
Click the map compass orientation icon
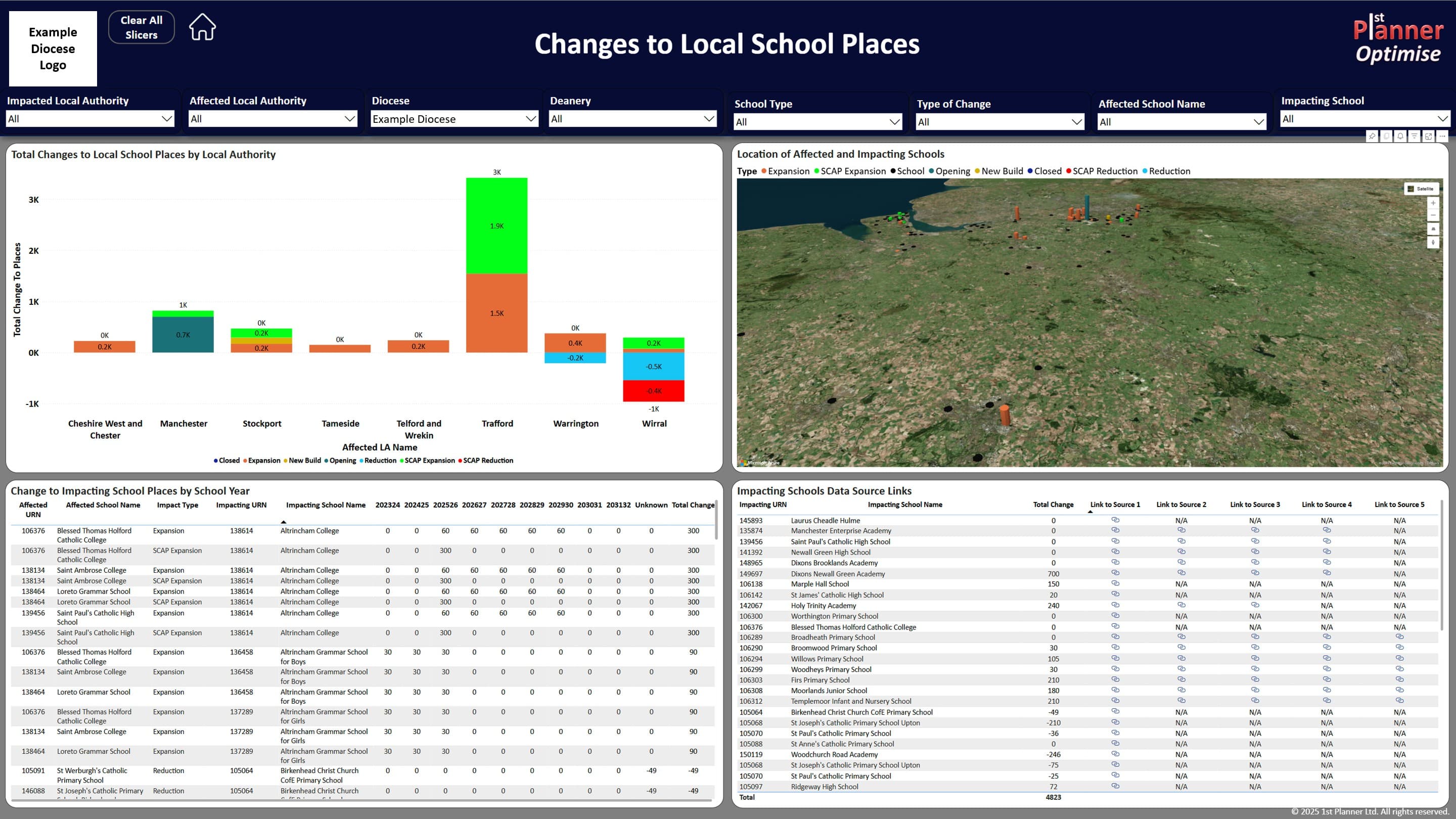tap(1433, 243)
